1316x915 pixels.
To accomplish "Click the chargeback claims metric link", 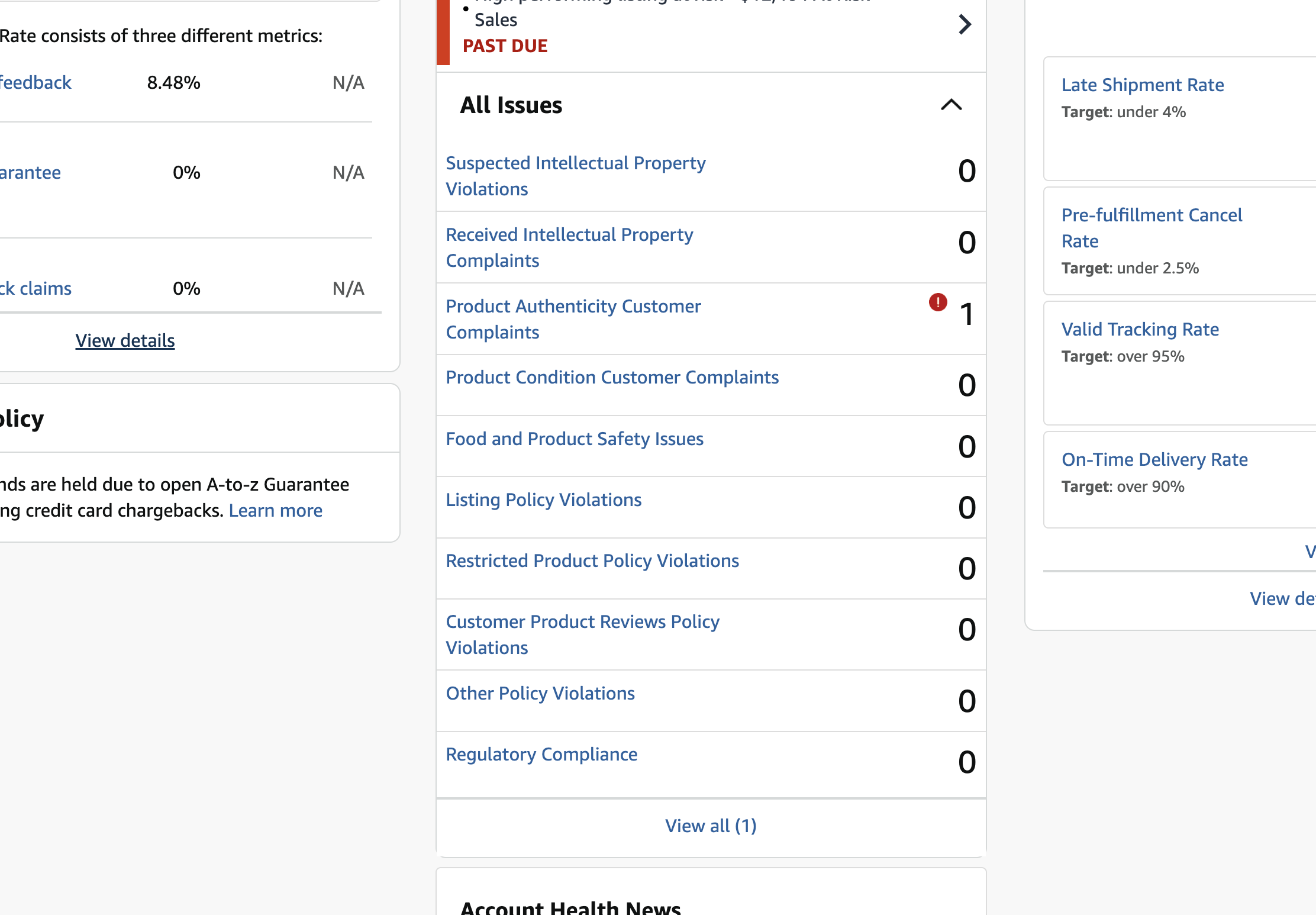I will 36,288.
